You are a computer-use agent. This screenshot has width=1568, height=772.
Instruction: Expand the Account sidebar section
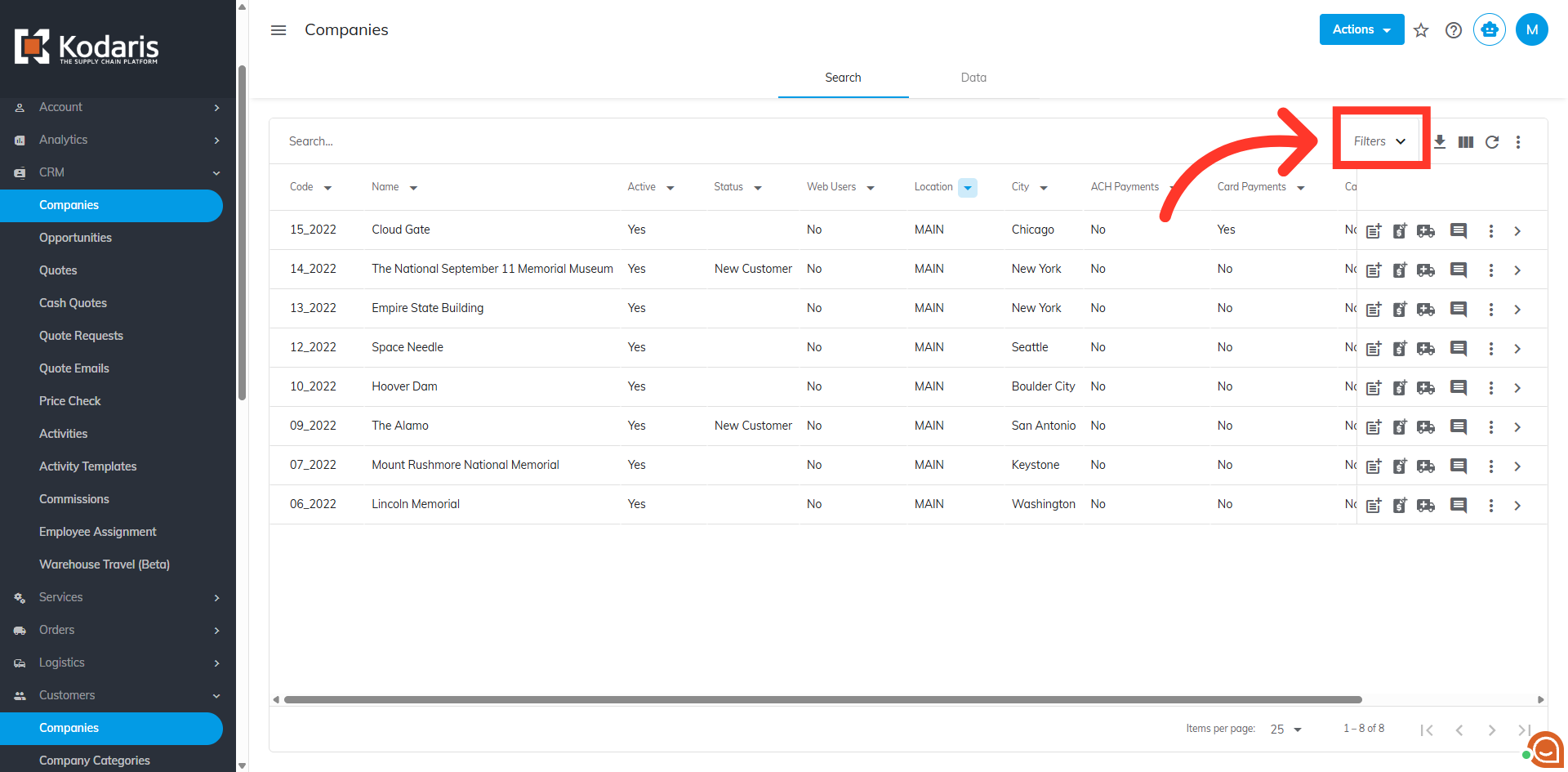click(118, 107)
